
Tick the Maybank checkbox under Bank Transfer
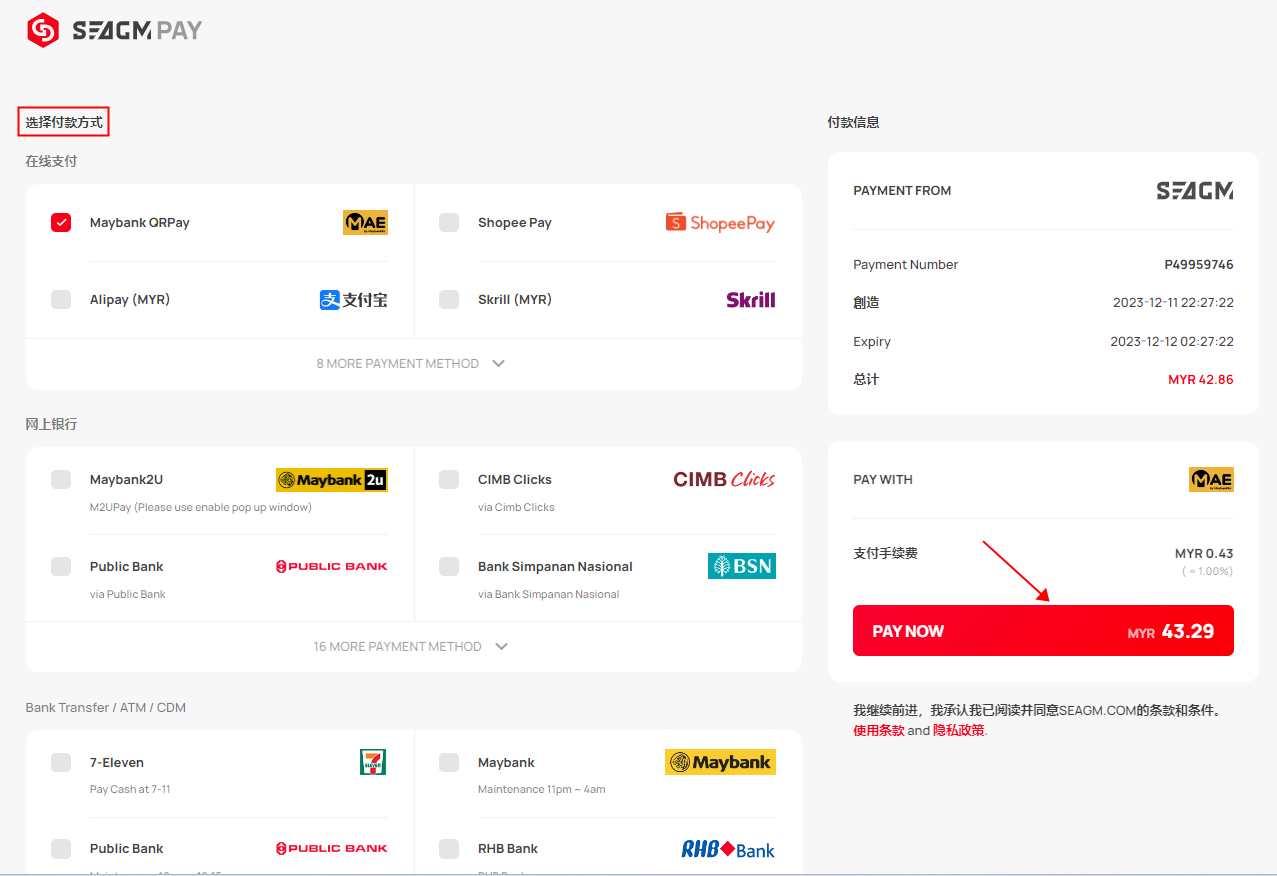click(449, 762)
